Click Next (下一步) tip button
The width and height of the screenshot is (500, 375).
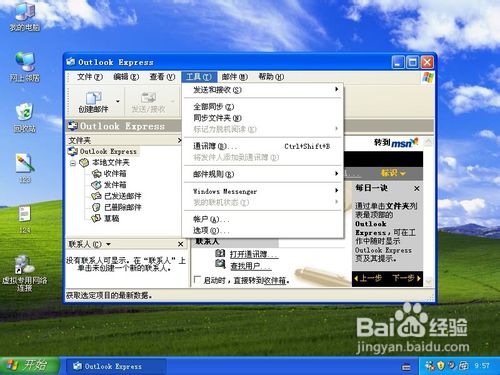406,278
